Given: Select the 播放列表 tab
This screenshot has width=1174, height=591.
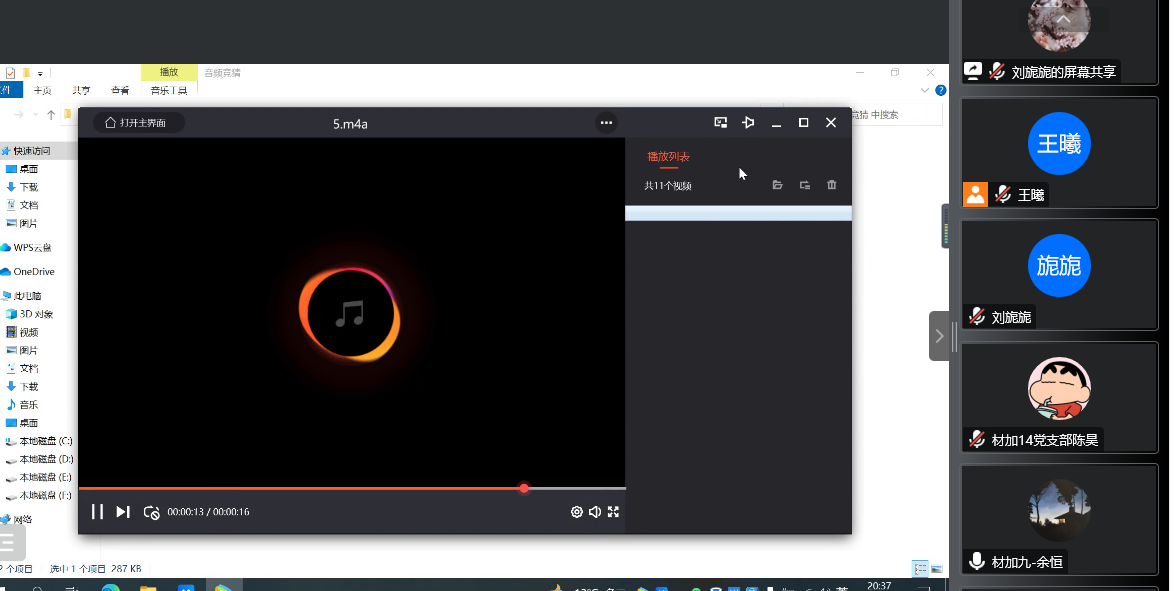Looking at the screenshot, I should coord(668,157).
